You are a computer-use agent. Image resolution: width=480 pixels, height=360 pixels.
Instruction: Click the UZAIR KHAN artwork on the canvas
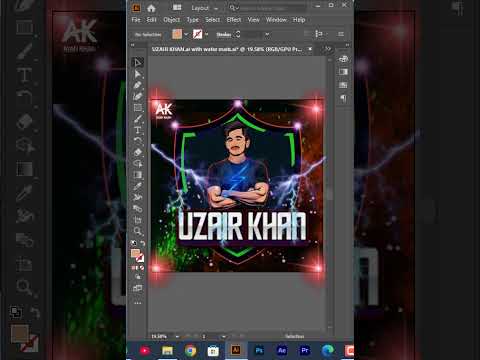point(237,185)
